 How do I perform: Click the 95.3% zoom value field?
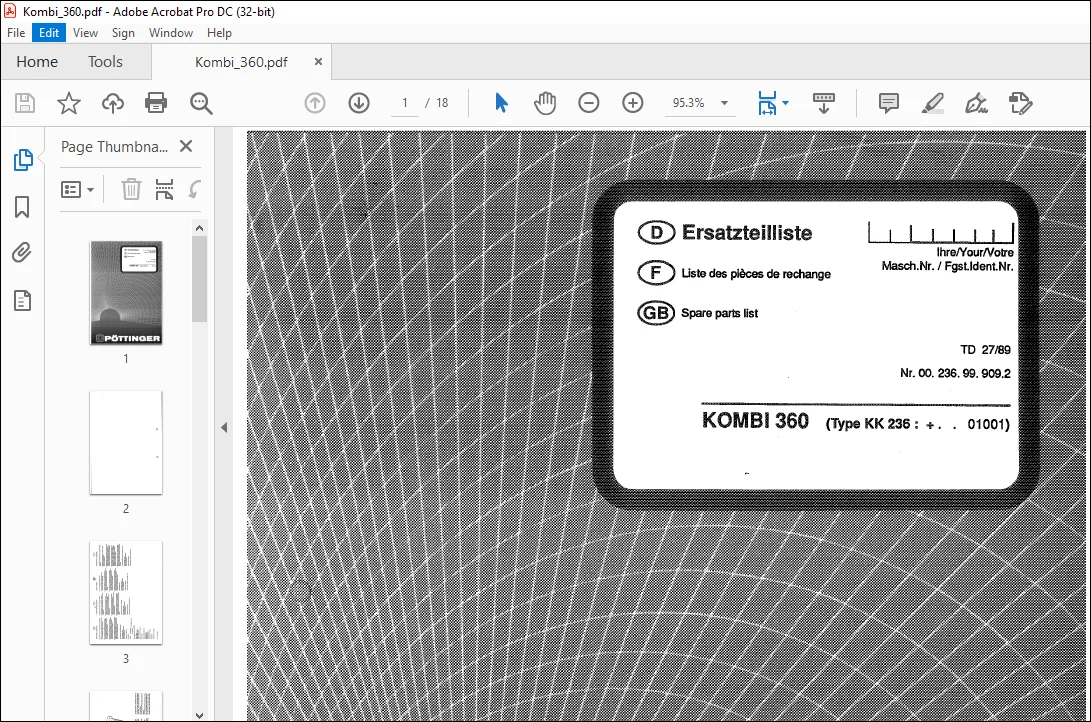(689, 103)
